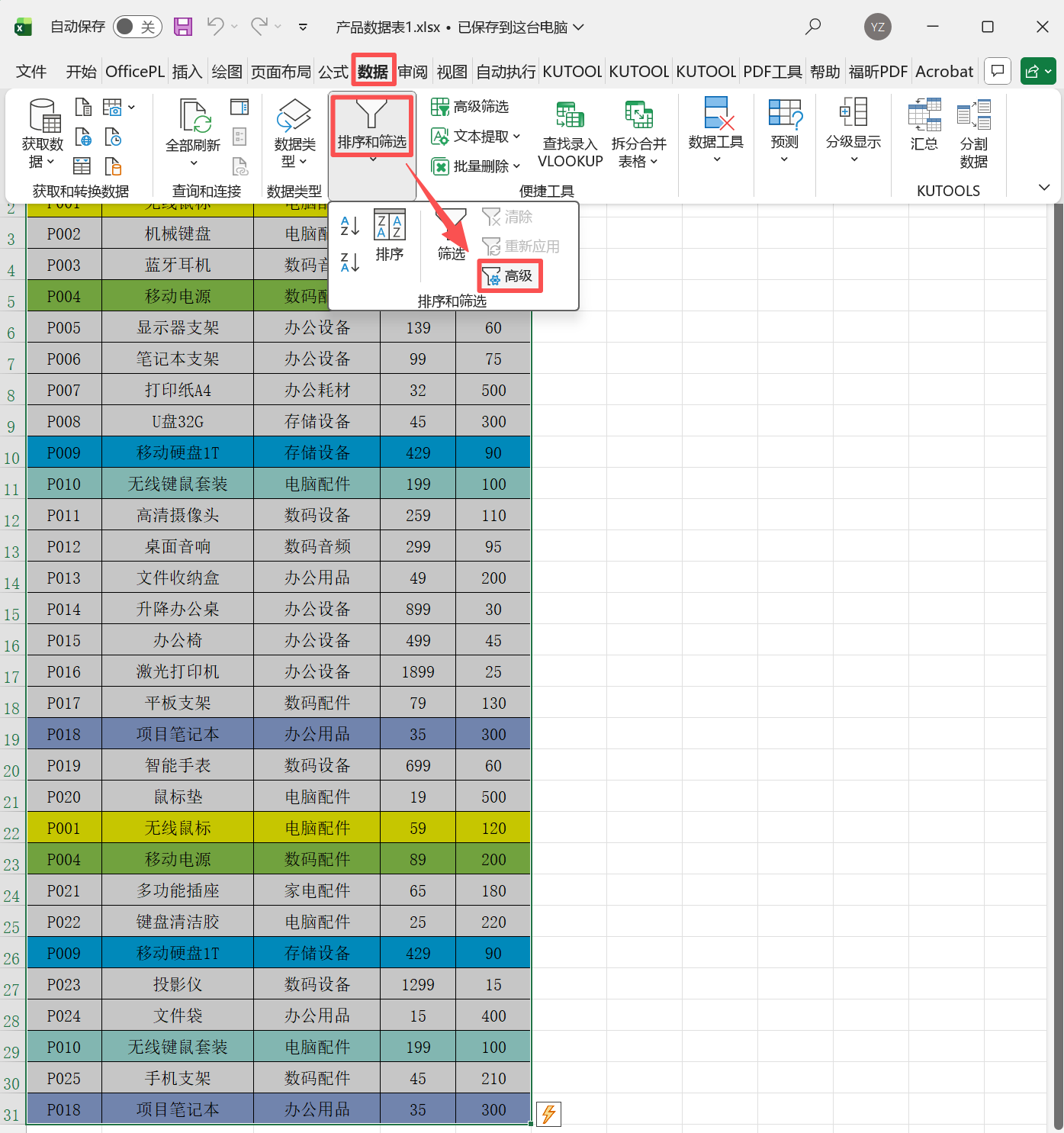
Task: Click the quick analysis lightning icon below table
Action: tap(548, 1114)
